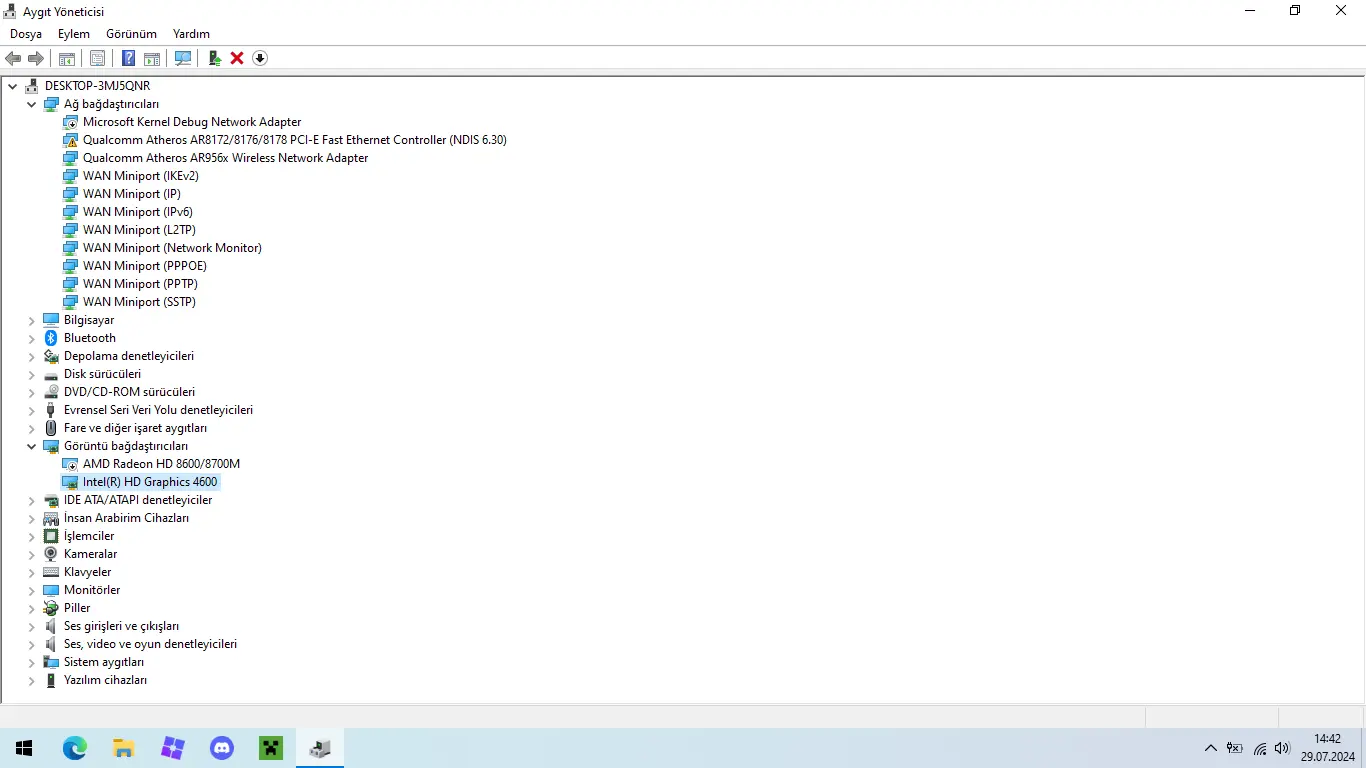Select WAN Miniport (PPPOE)
This screenshot has width=1366, height=768.
click(x=145, y=266)
